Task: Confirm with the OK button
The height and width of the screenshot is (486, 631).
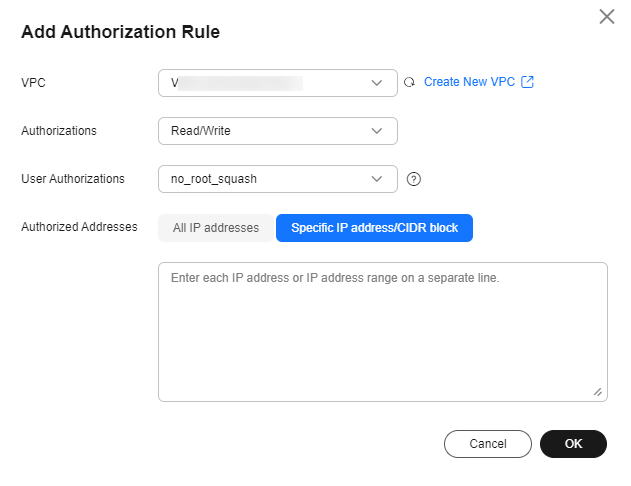Action: (x=573, y=444)
